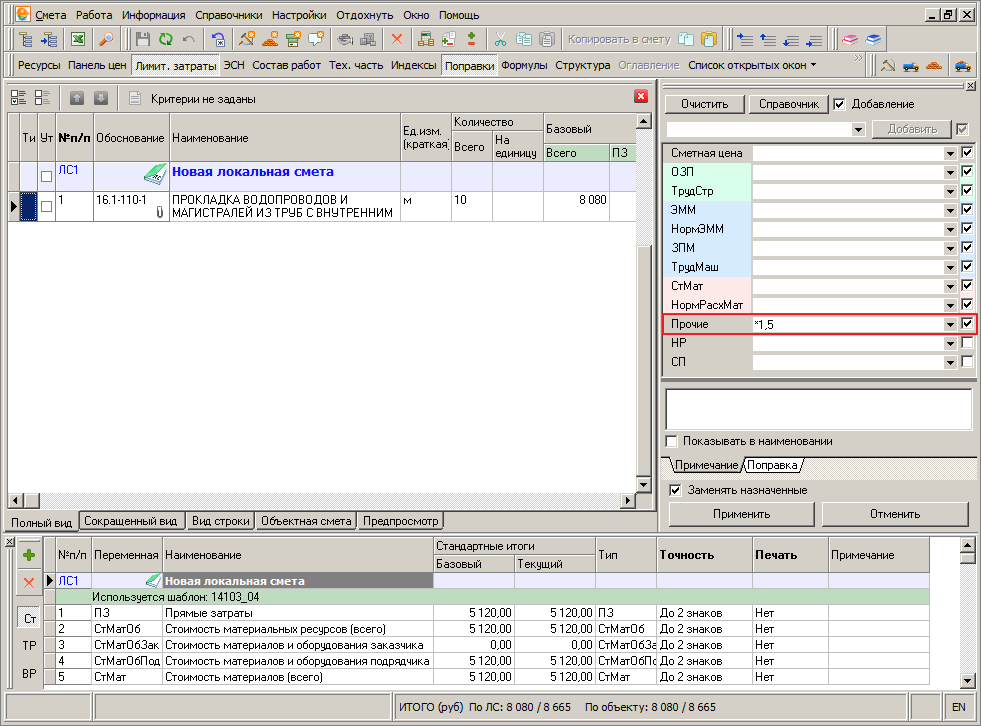The image size is (981, 726).
Task: Open the ЭММ dropdown
Action: click(950, 210)
